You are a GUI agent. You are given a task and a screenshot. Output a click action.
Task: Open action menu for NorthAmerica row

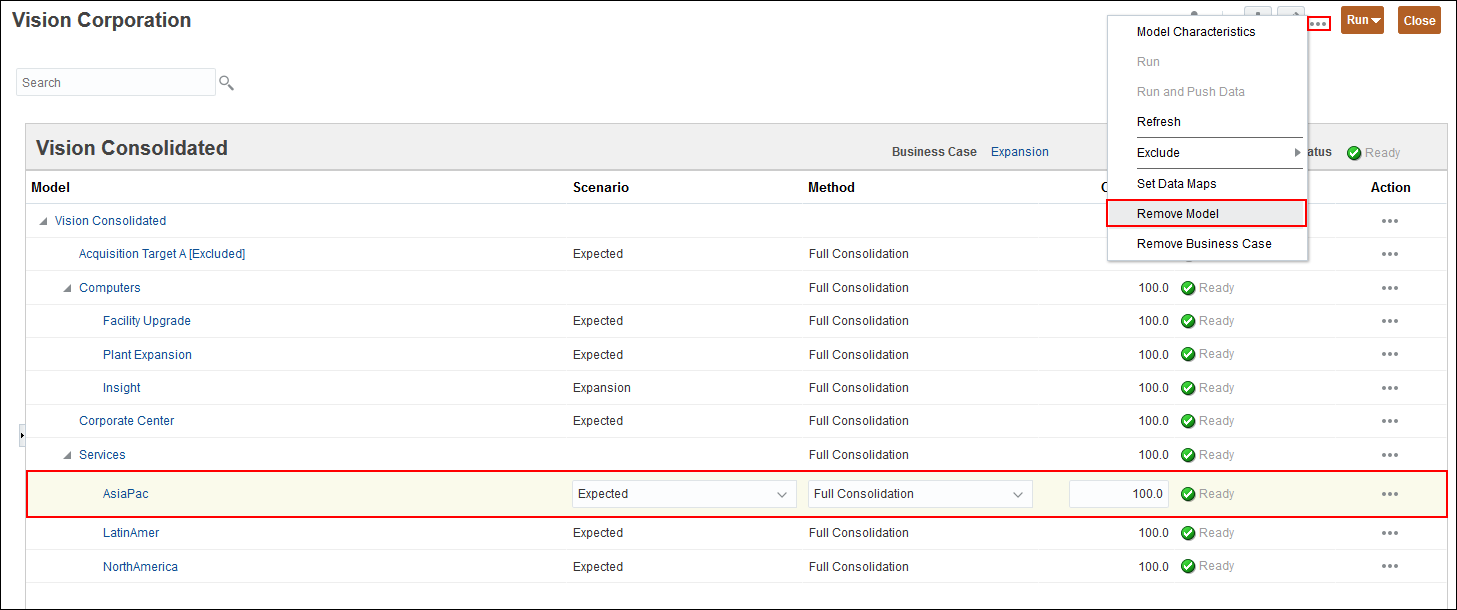(x=1389, y=567)
